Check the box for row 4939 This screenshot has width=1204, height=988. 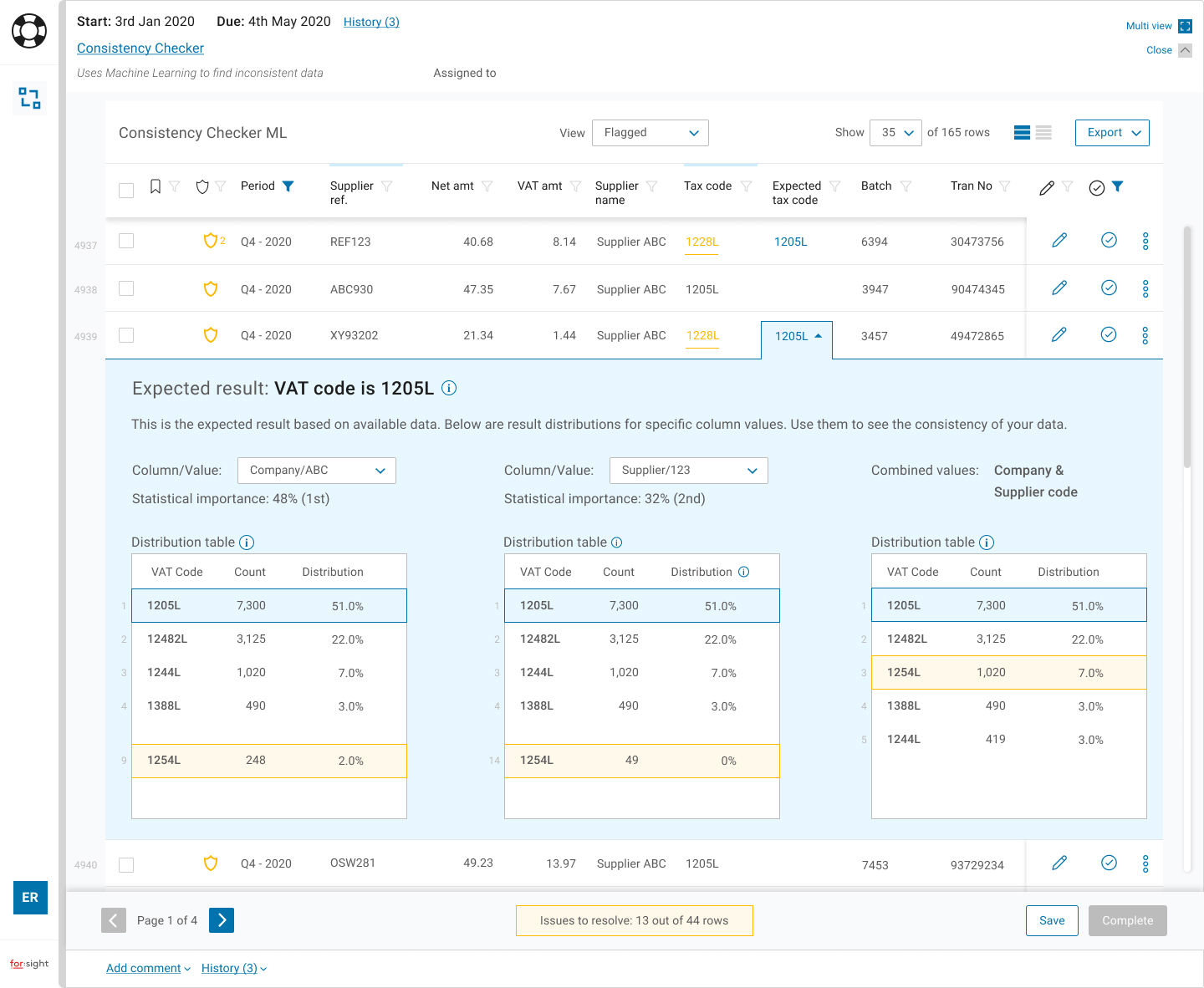(126, 335)
